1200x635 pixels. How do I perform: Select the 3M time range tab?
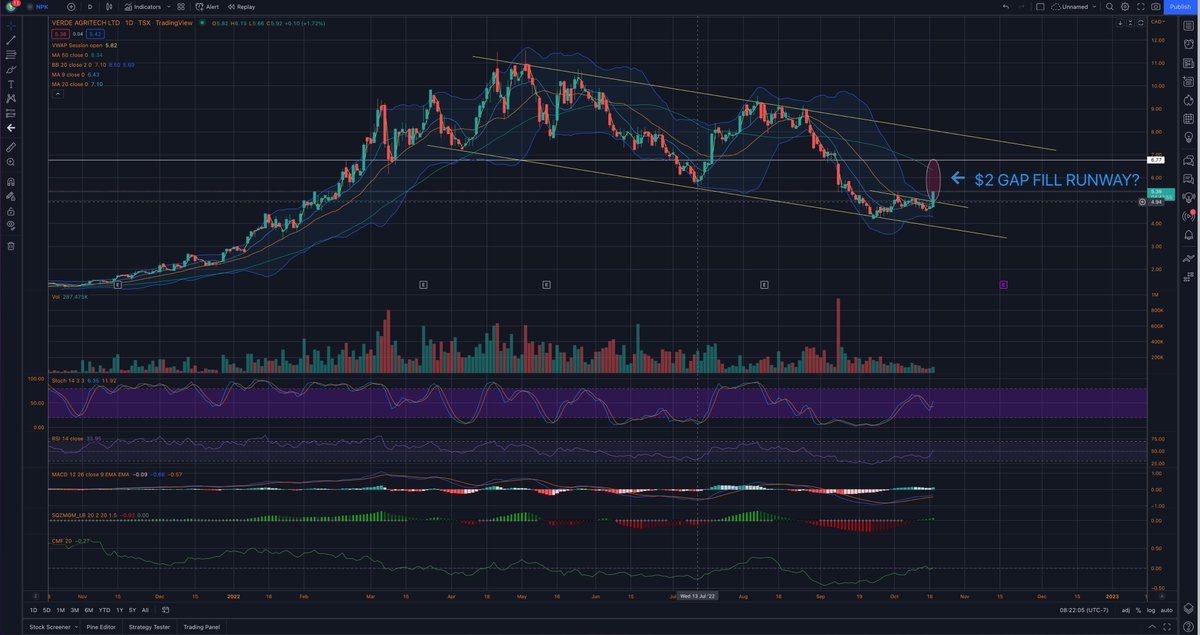pos(74,610)
